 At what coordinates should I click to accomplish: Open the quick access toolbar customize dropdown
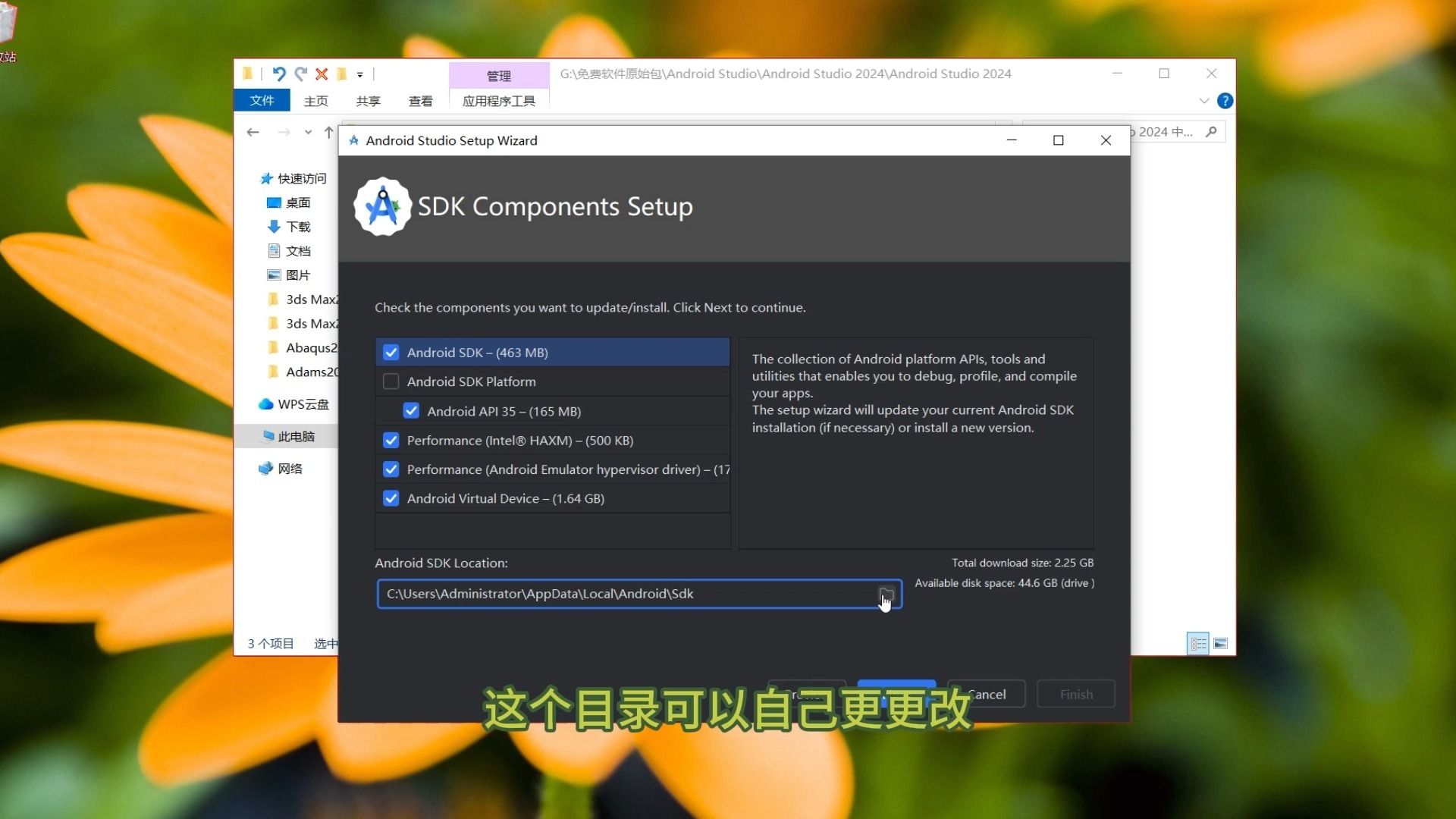coord(360,74)
